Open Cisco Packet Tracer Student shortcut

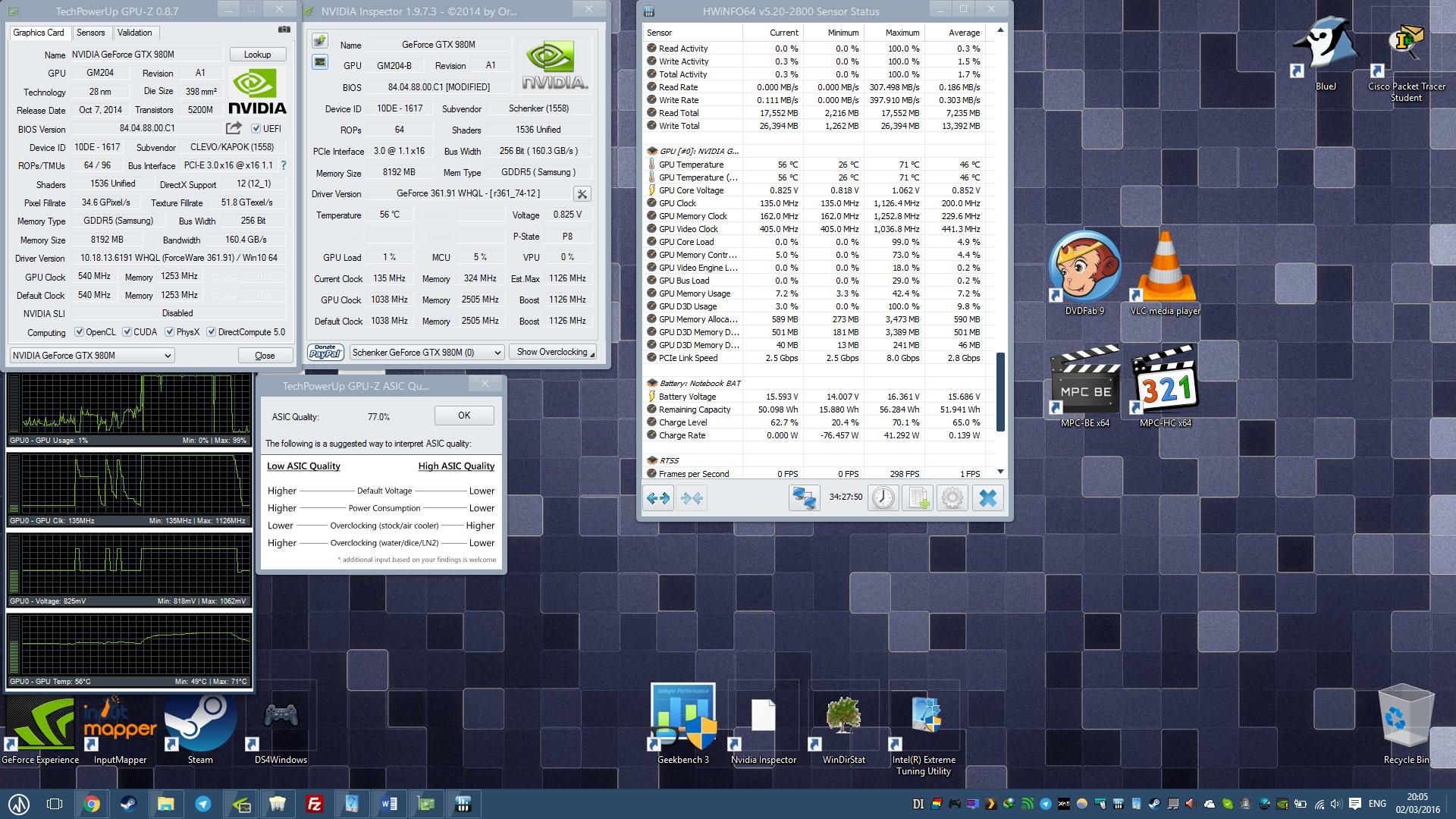[1406, 61]
